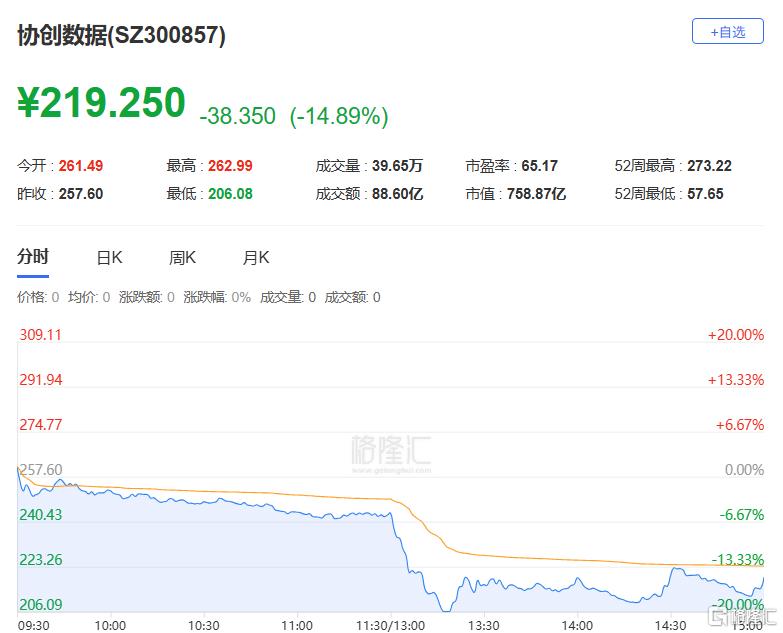Open the 日K daily candlestick tab

[109, 257]
